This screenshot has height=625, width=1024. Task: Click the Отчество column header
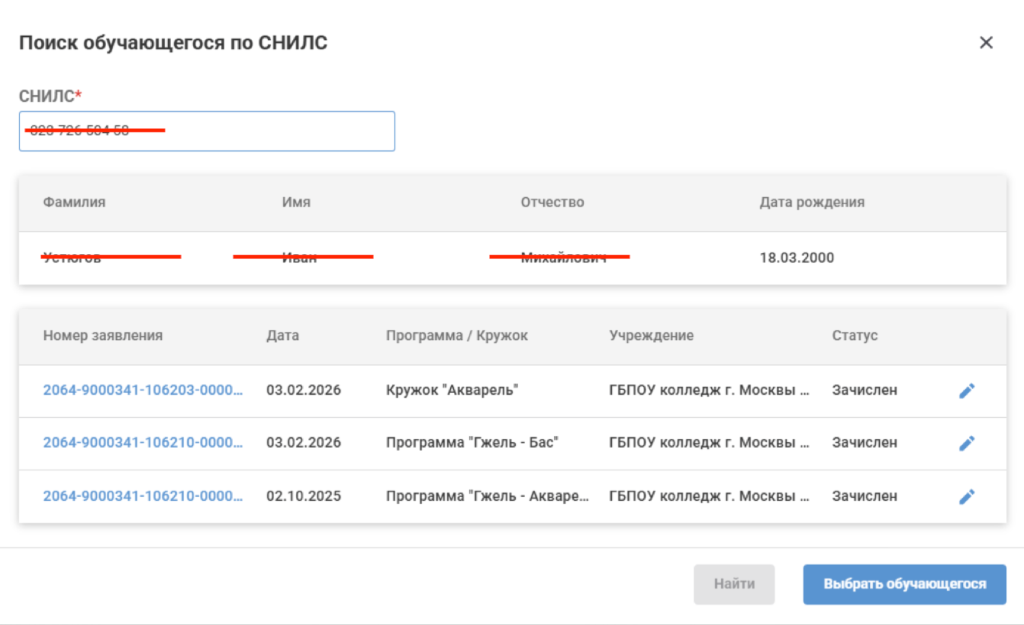pyautogui.click(x=552, y=202)
